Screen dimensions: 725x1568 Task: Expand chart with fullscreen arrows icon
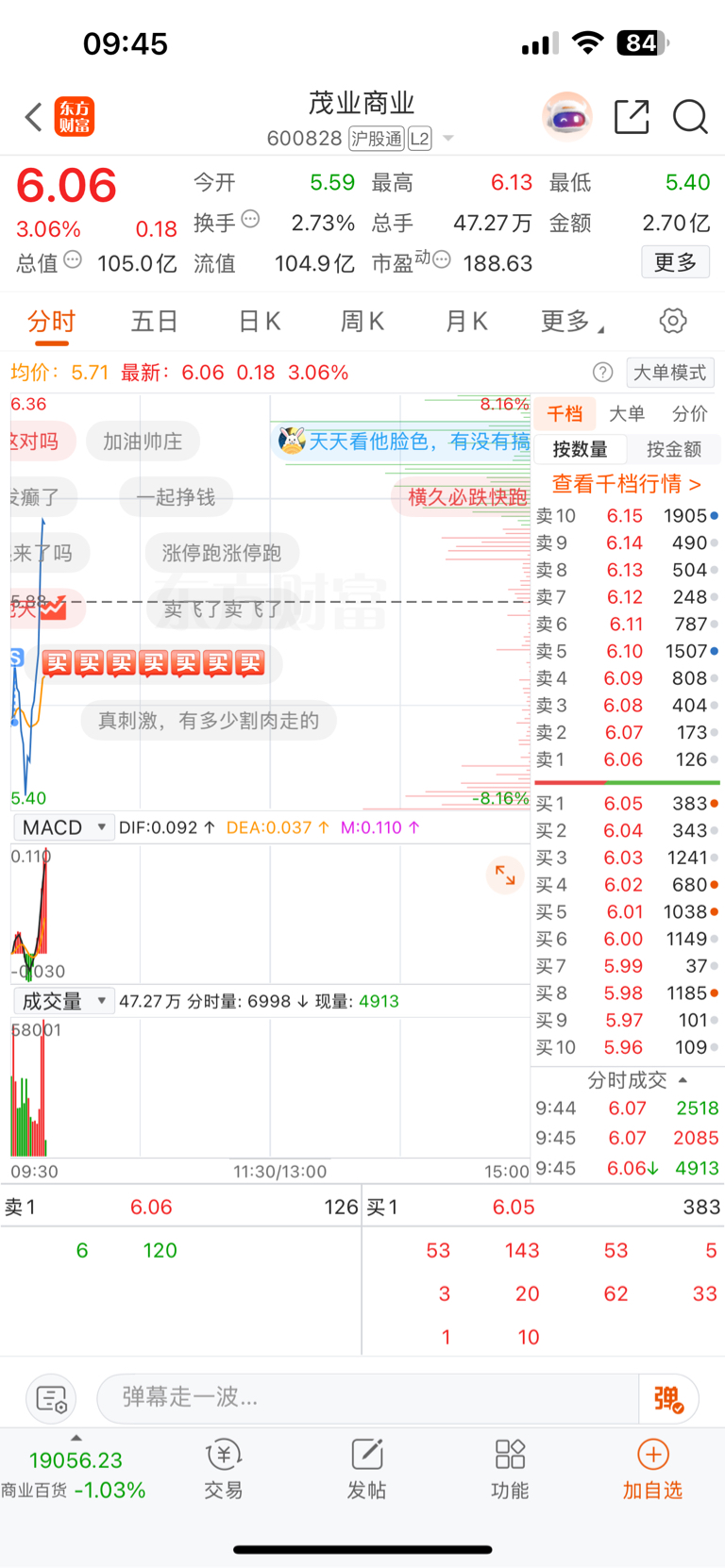pos(505,875)
